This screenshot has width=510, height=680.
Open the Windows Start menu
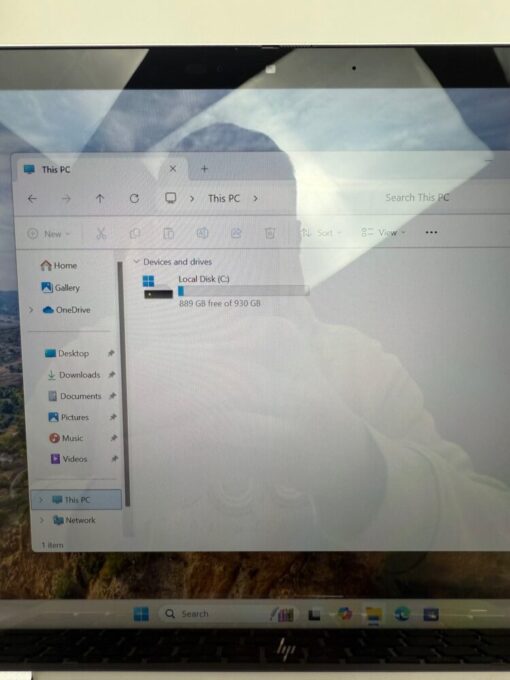coord(141,614)
